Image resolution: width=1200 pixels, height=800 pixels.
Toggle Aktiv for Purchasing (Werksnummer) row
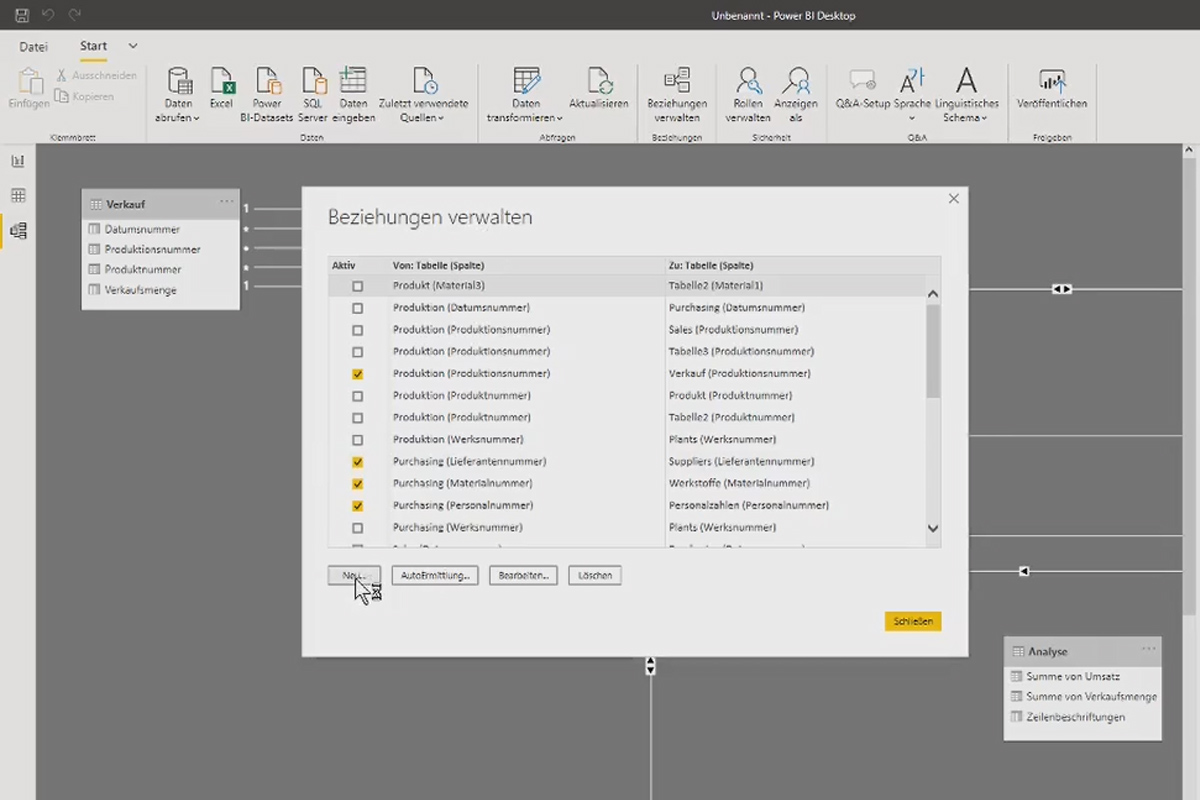click(357, 528)
